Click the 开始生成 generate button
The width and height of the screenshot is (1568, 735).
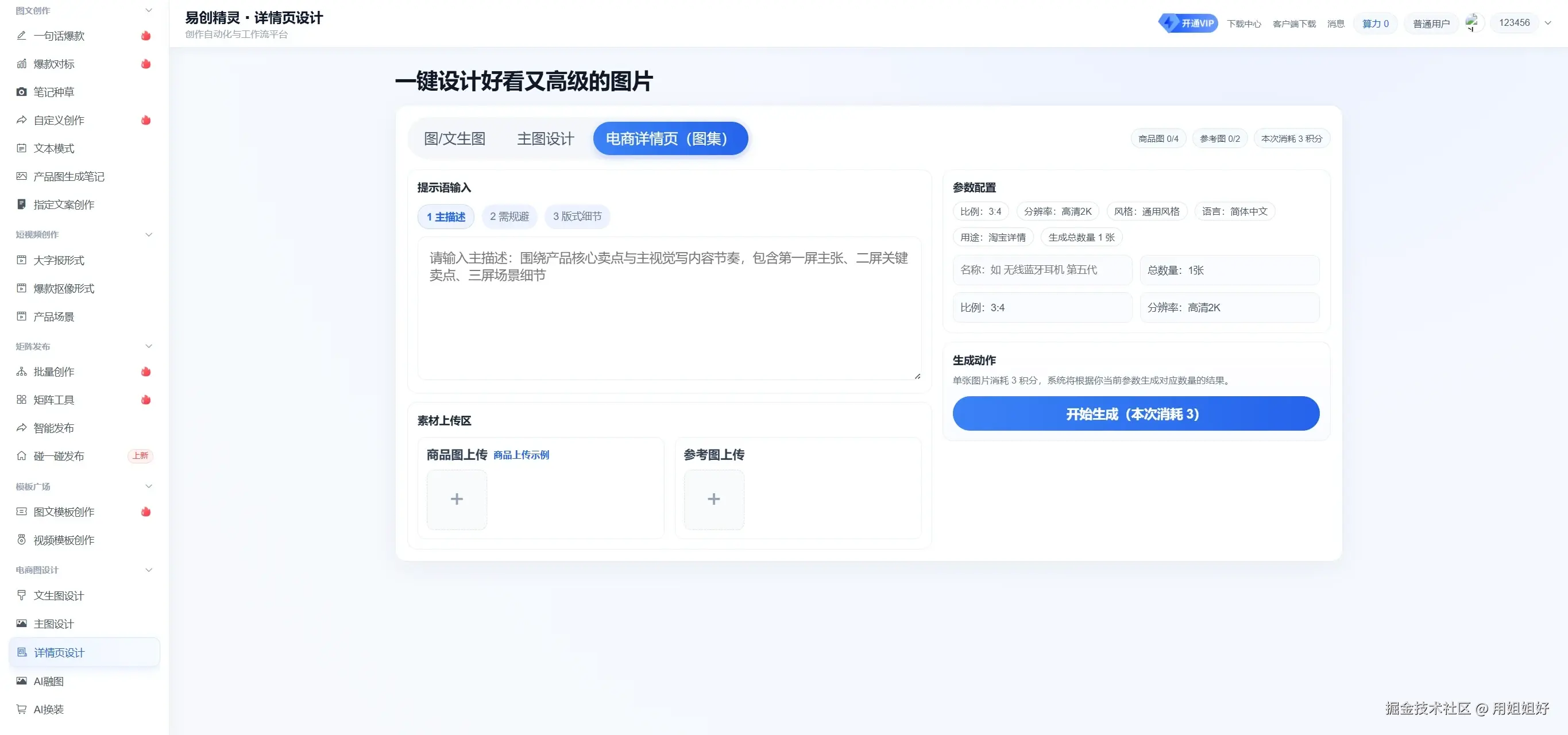tap(1136, 414)
